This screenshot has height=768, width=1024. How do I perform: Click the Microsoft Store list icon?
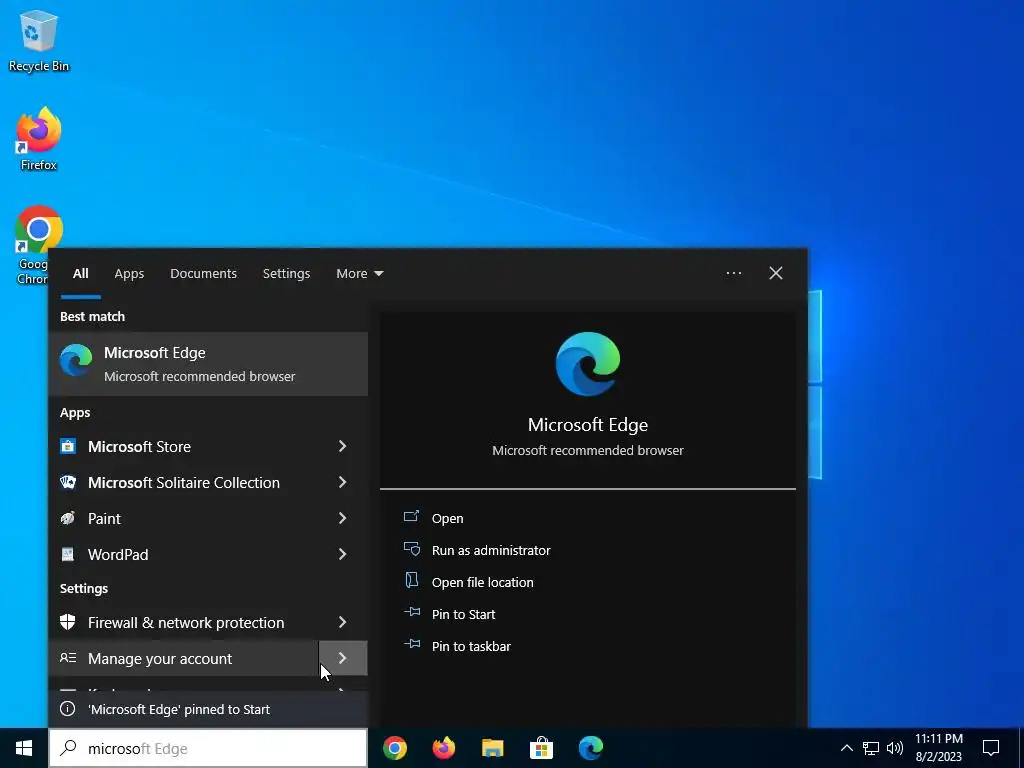coord(68,446)
